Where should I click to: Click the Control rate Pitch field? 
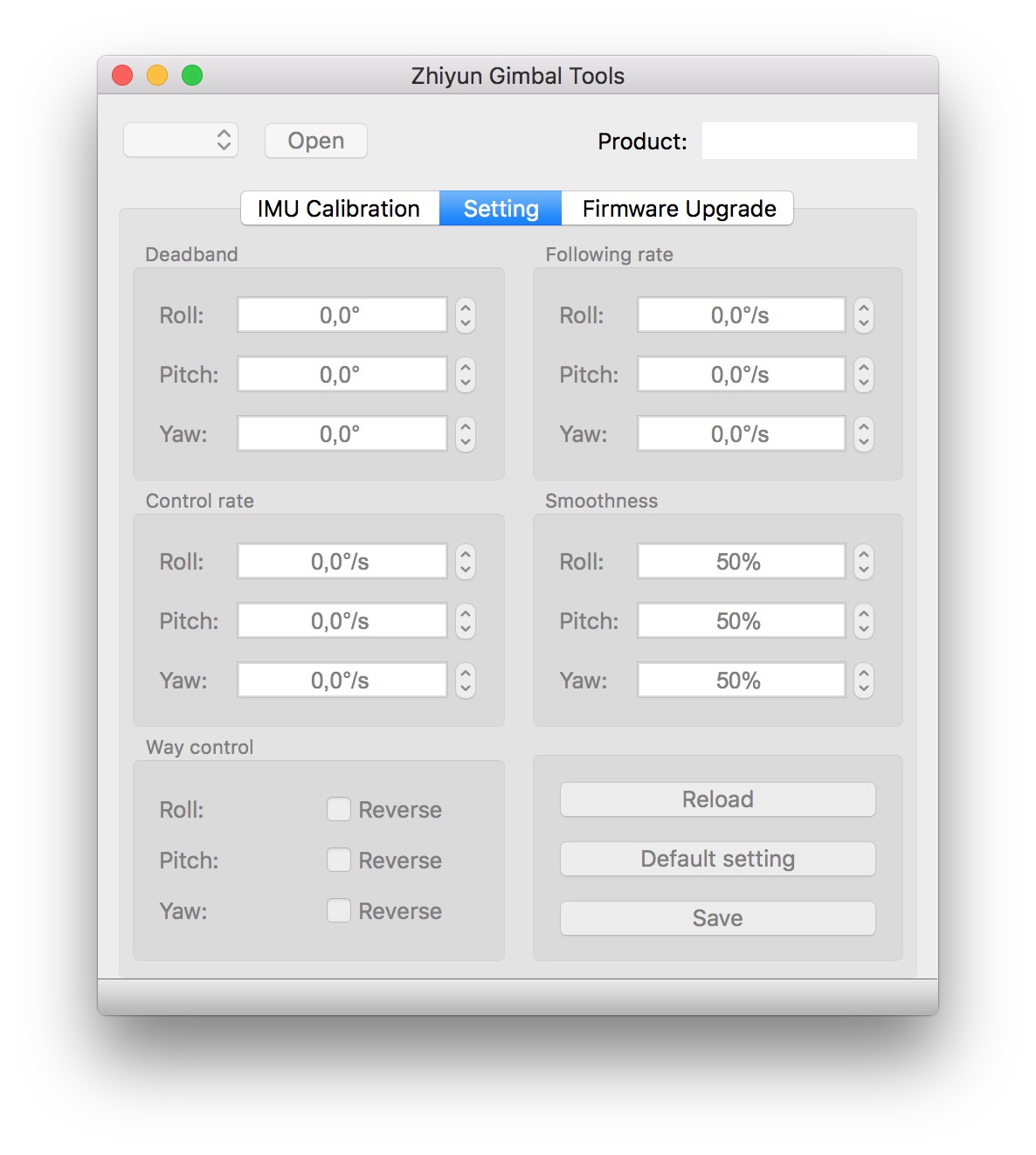coord(342,621)
